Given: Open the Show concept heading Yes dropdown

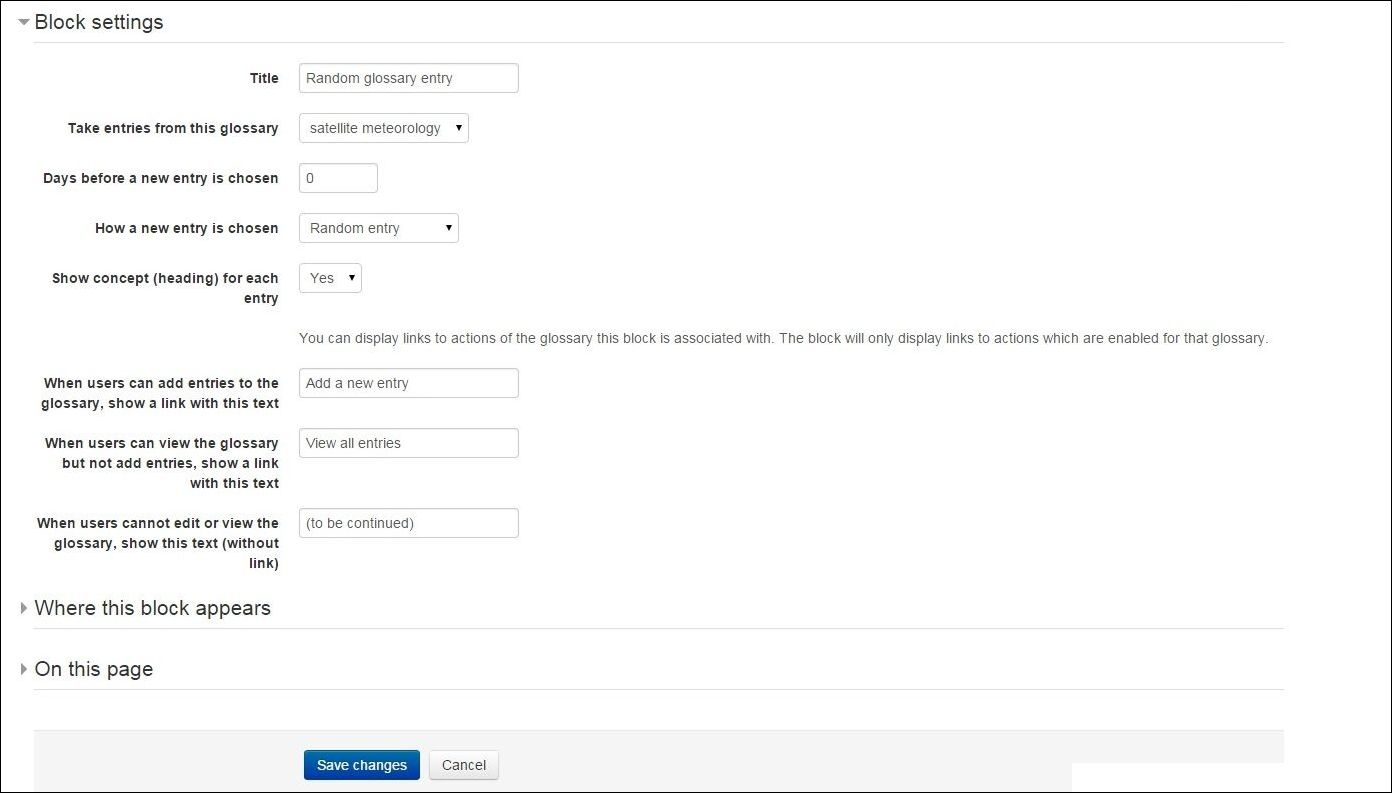Looking at the screenshot, I should click(x=330, y=278).
